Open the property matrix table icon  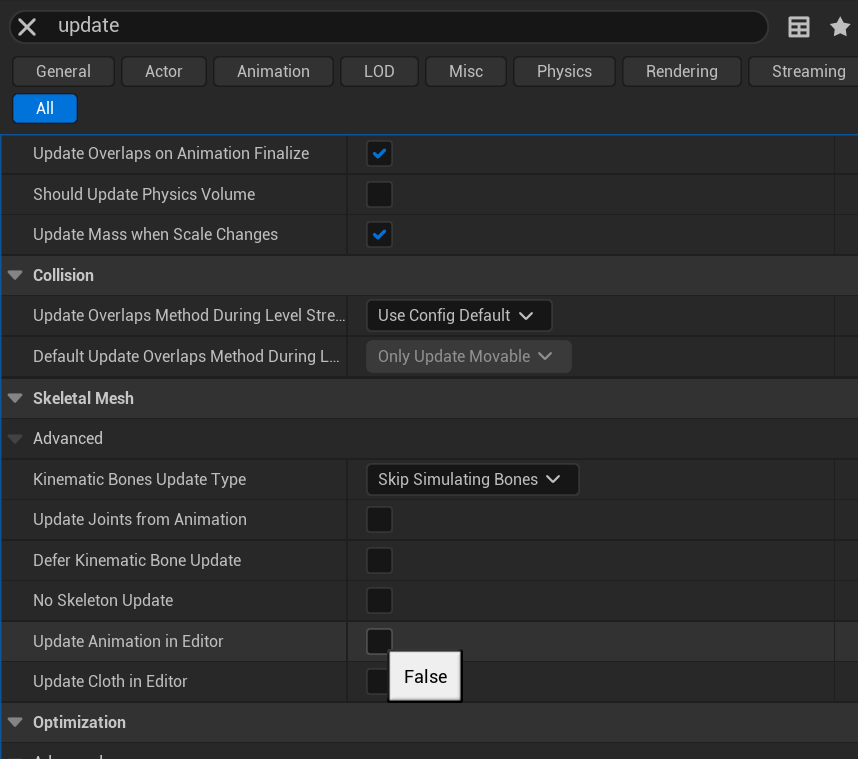[799, 27]
